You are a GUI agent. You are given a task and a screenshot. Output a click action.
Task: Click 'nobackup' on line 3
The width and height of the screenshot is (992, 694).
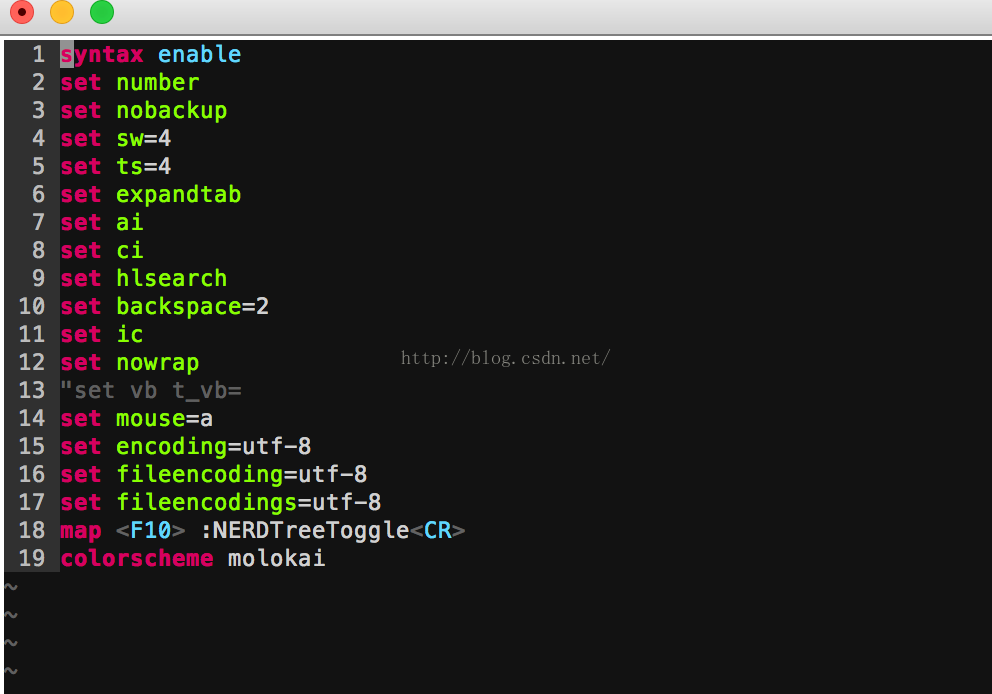point(170,110)
